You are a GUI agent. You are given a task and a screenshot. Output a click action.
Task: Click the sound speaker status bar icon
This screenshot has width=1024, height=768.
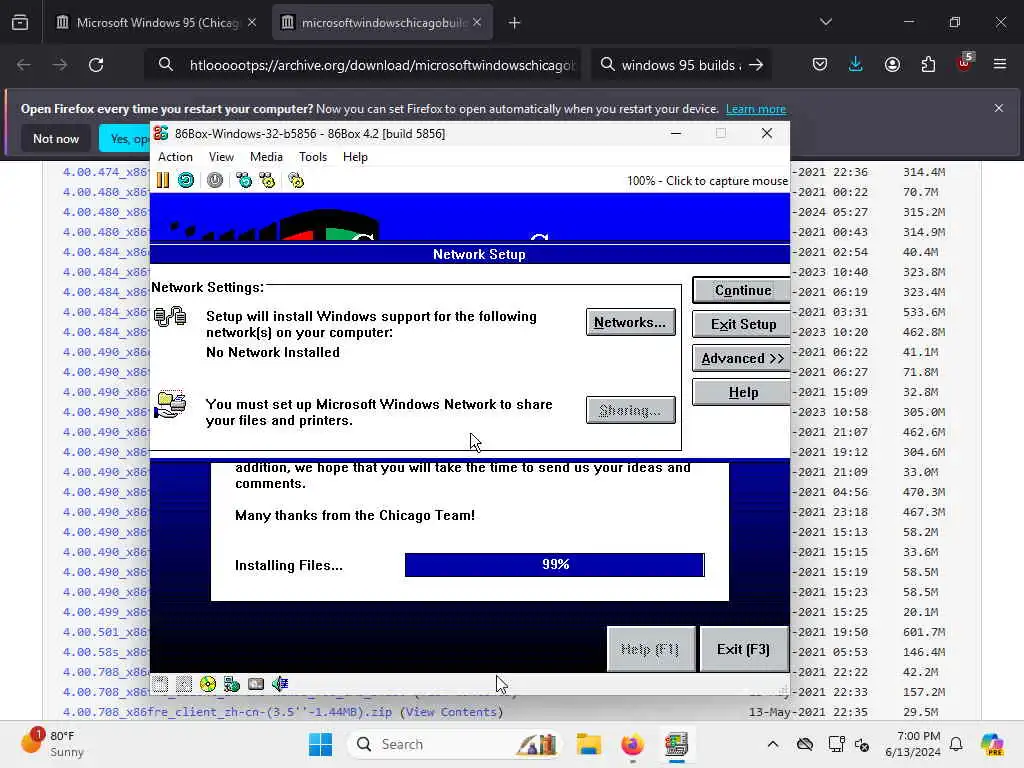[280, 684]
